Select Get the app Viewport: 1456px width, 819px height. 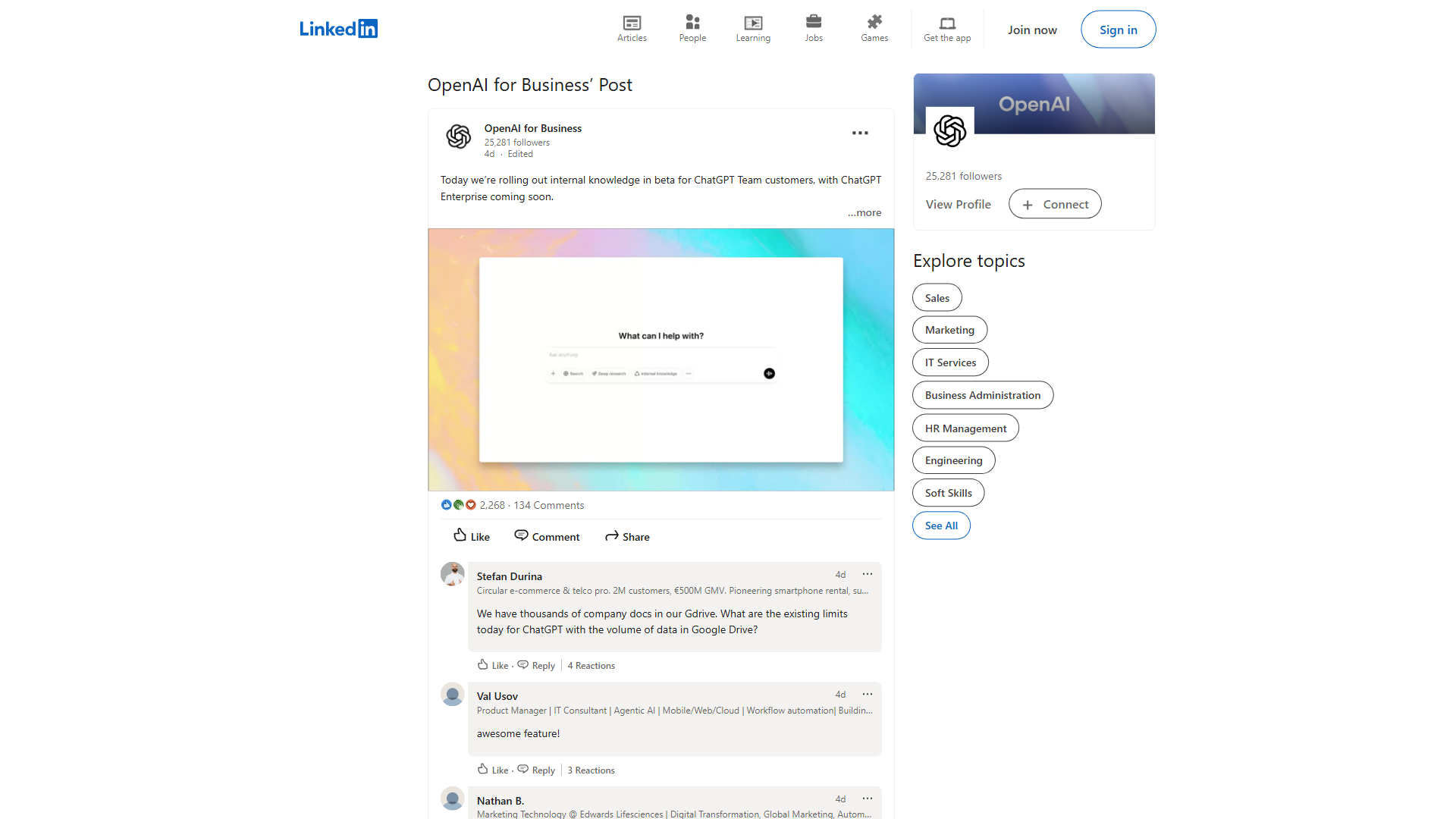click(947, 29)
